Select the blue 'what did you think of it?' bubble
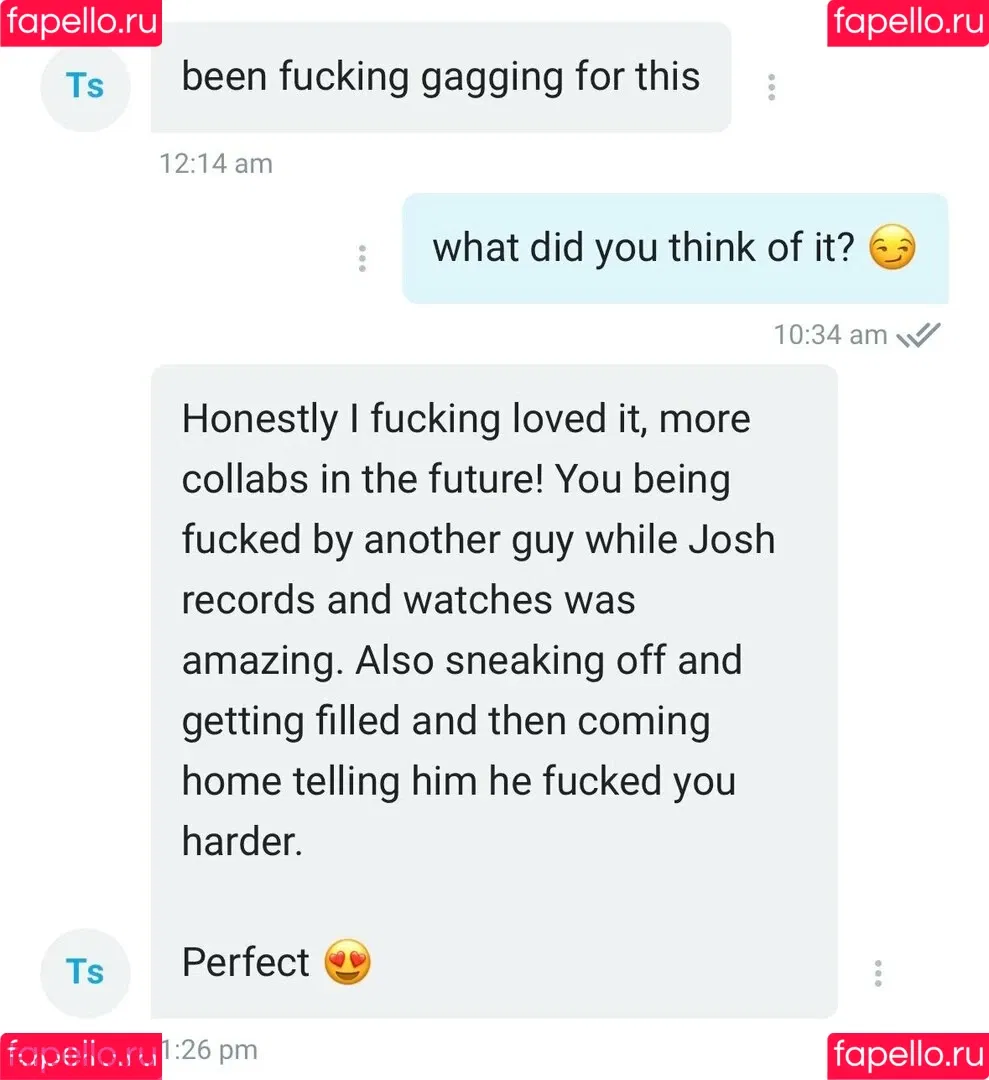Screen dimensions: 989x1080 coord(676,249)
